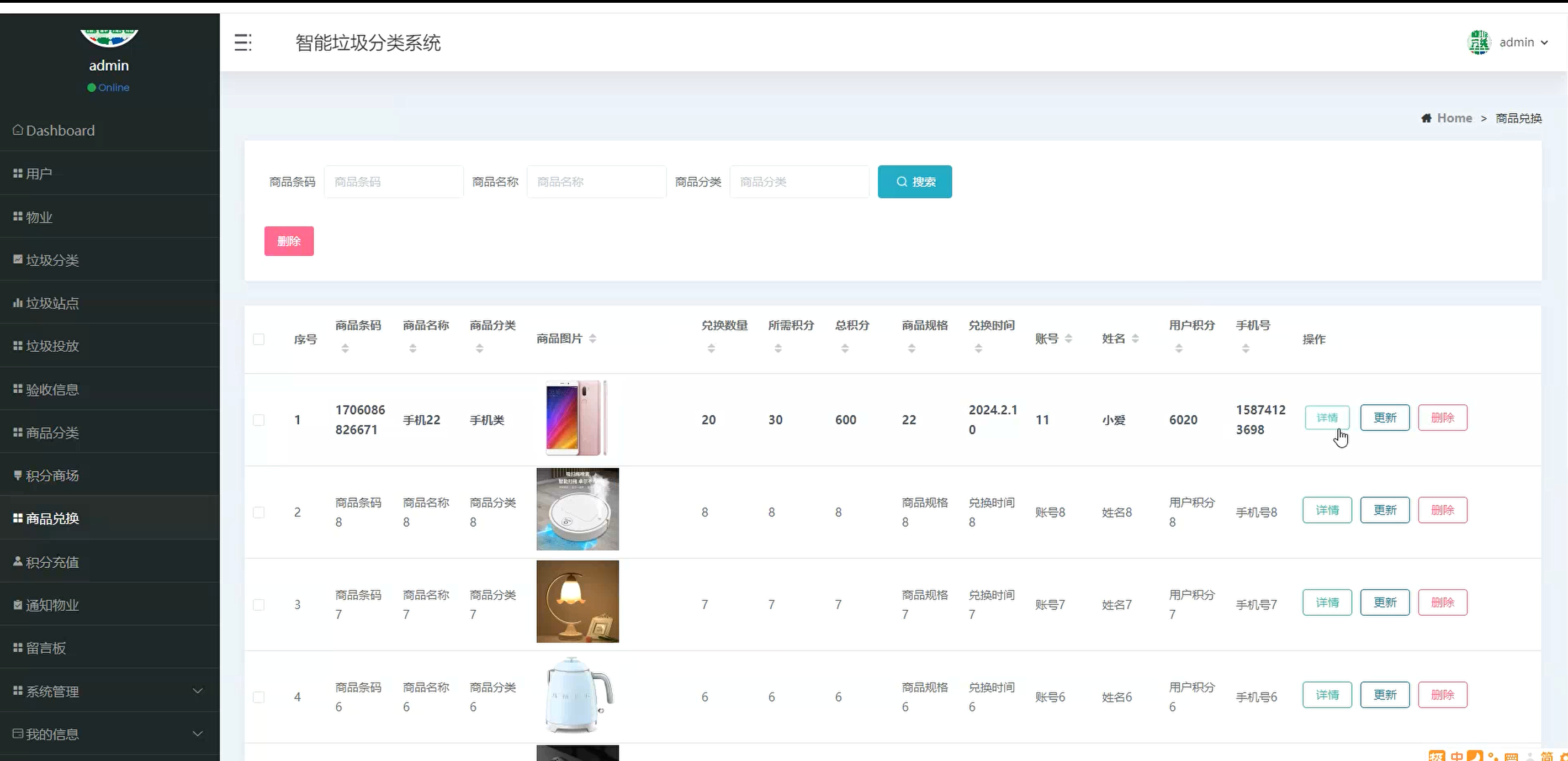Open 商品分类 in the sidebar
Viewport: 1568px width, 761px height.
pyautogui.click(x=109, y=432)
